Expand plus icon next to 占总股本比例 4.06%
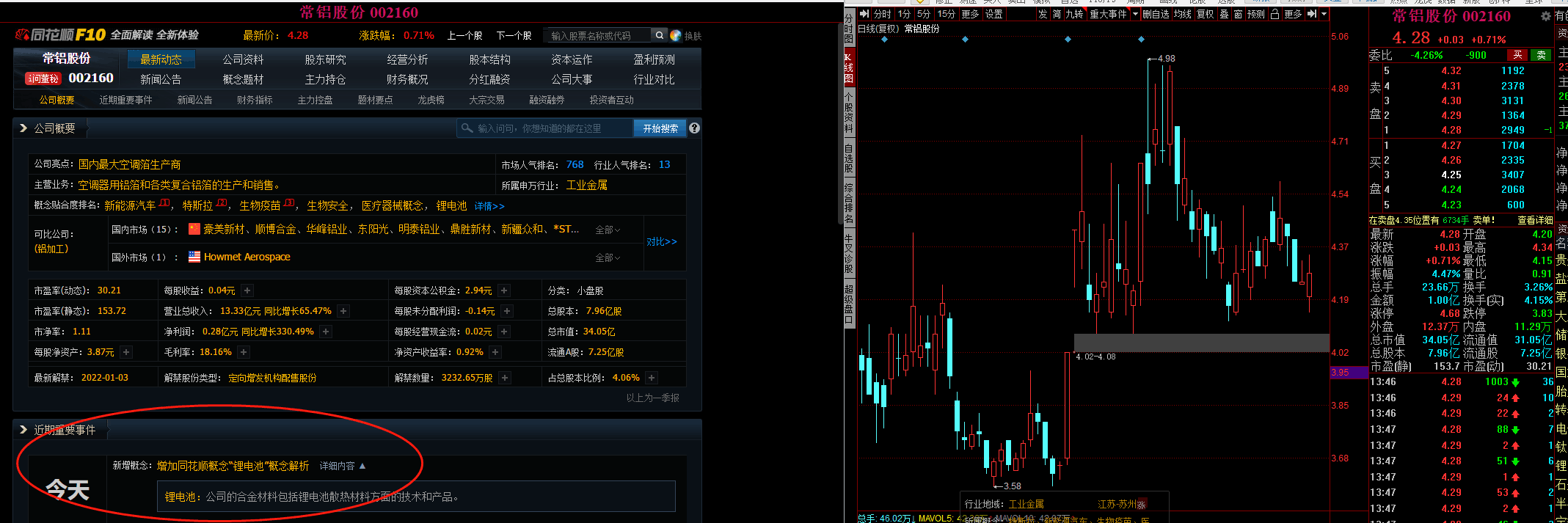 tap(652, 378)
